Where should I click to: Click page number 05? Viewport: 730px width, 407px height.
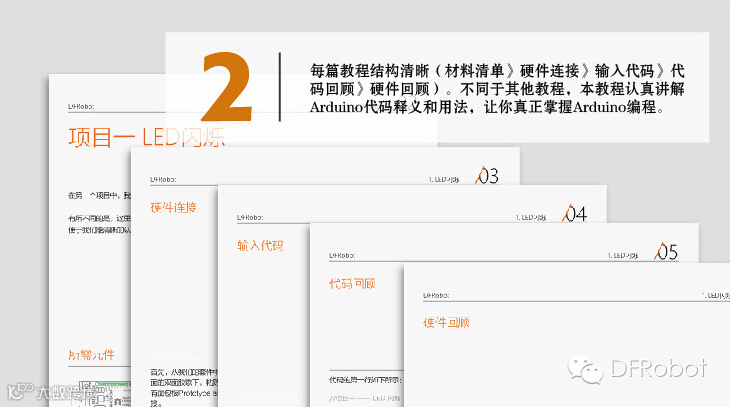(666, 252)
